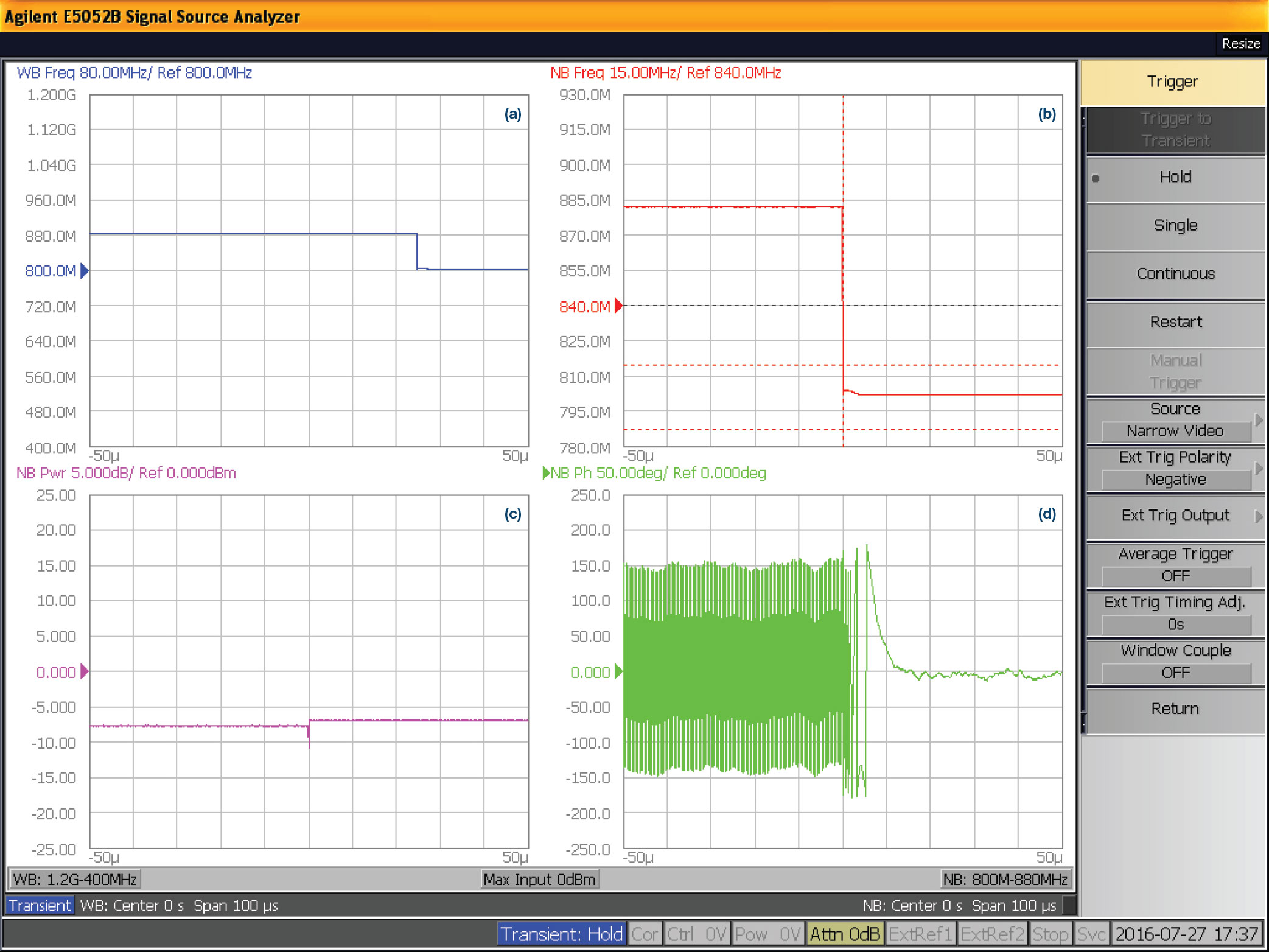Click the blue WB Freq reference marker triangle

[x=84, y=271]
